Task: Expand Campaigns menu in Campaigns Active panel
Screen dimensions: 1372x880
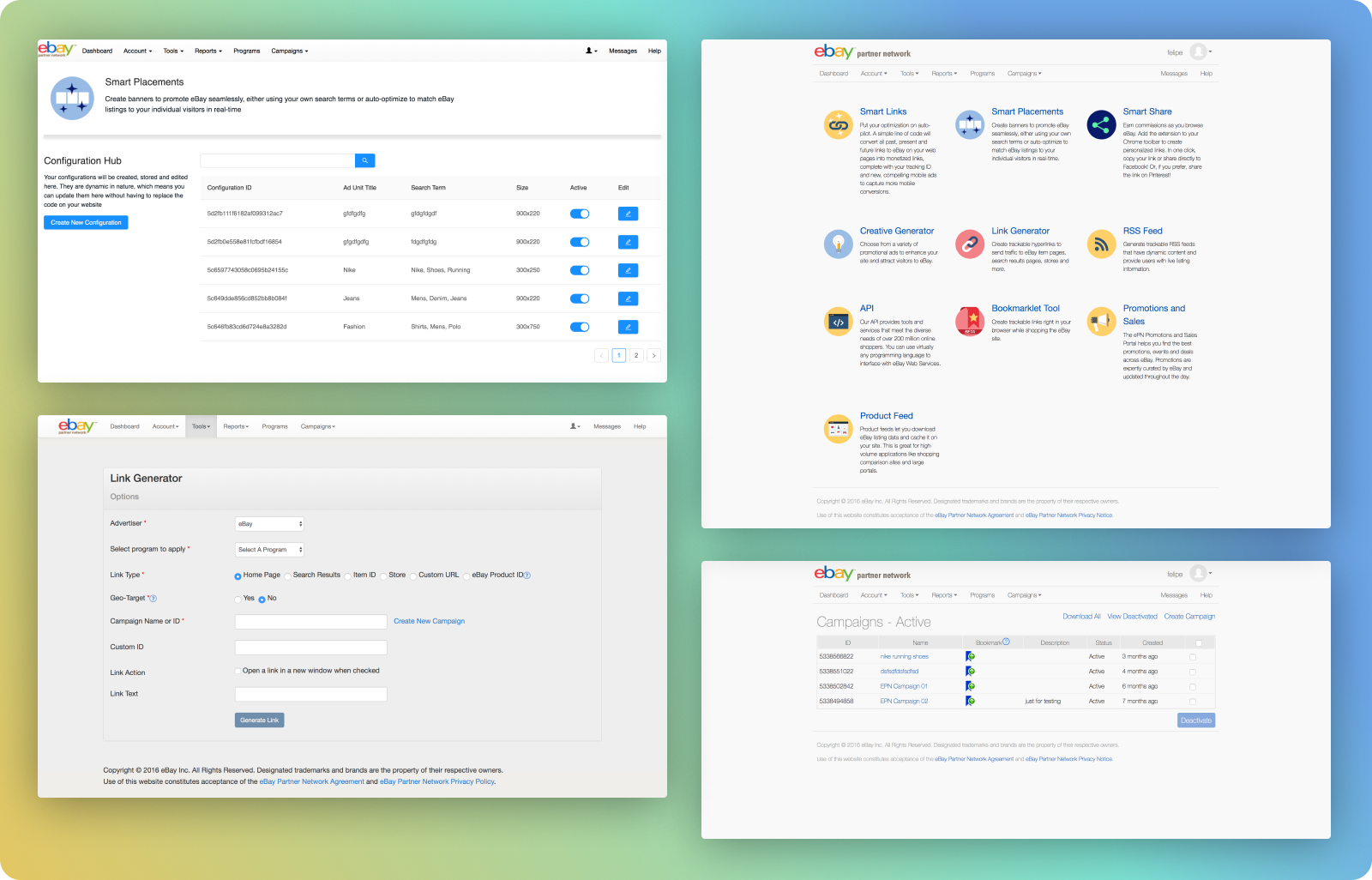Action: click(x=1024, y=595)
